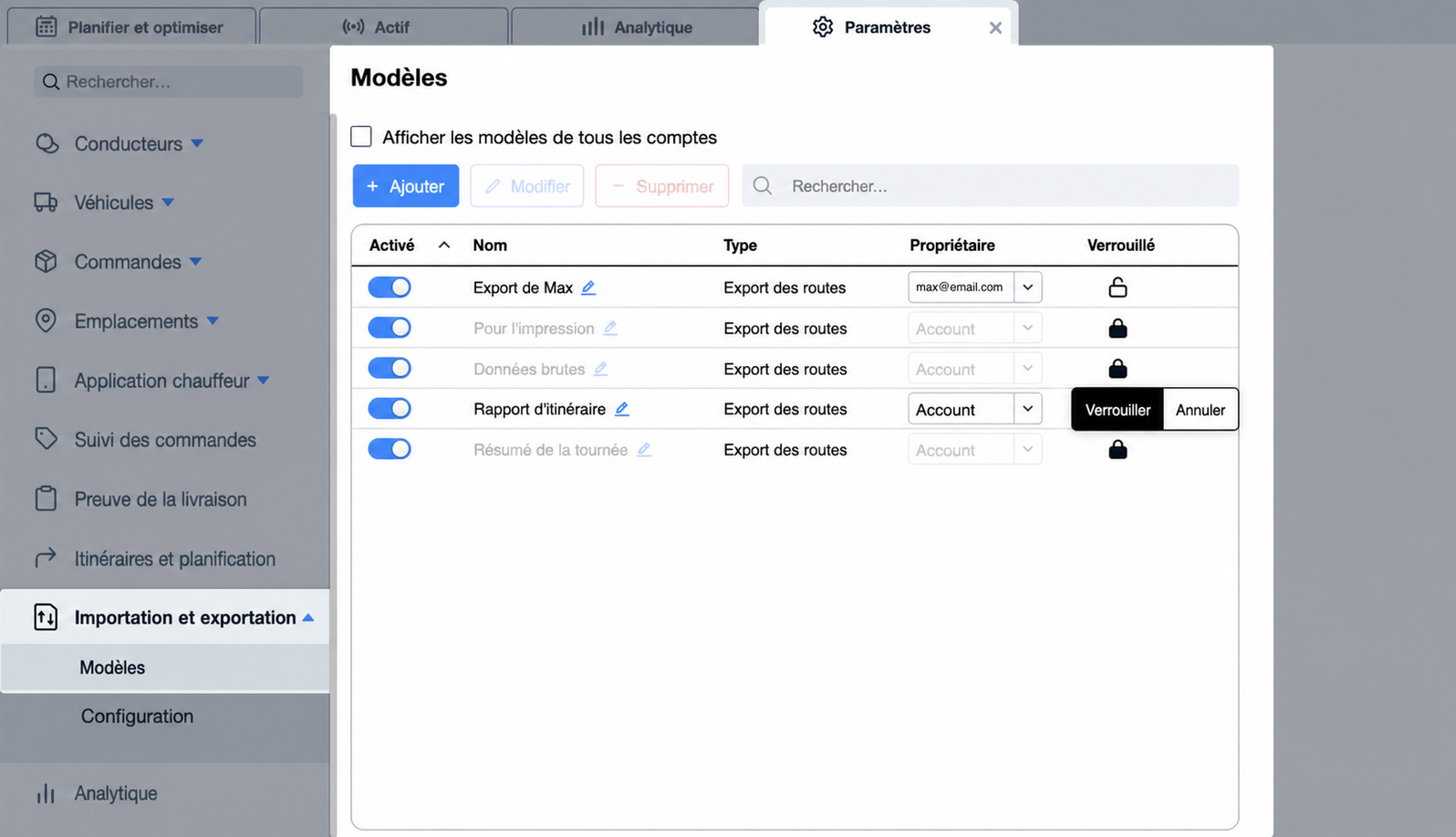Click the Preuve de la livraison clipboard icon
The image size is (1456, 837).
pos(46,498)
